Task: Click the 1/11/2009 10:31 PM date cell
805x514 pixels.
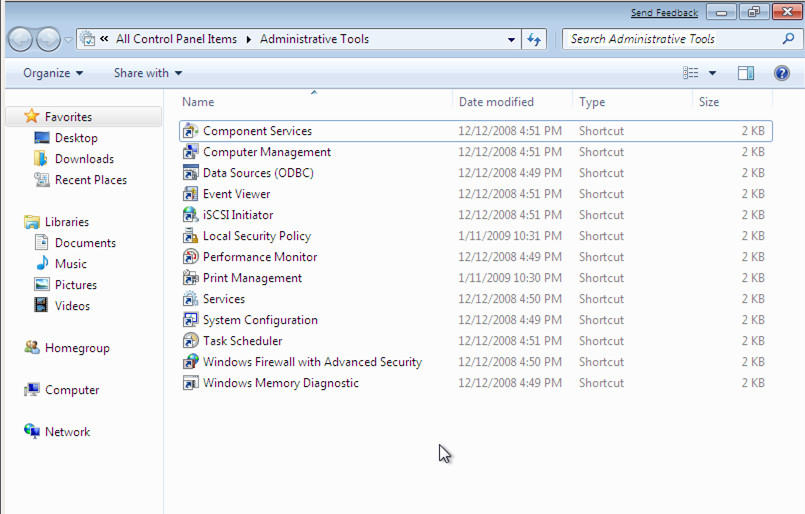Action: click(x=510, y=236)
